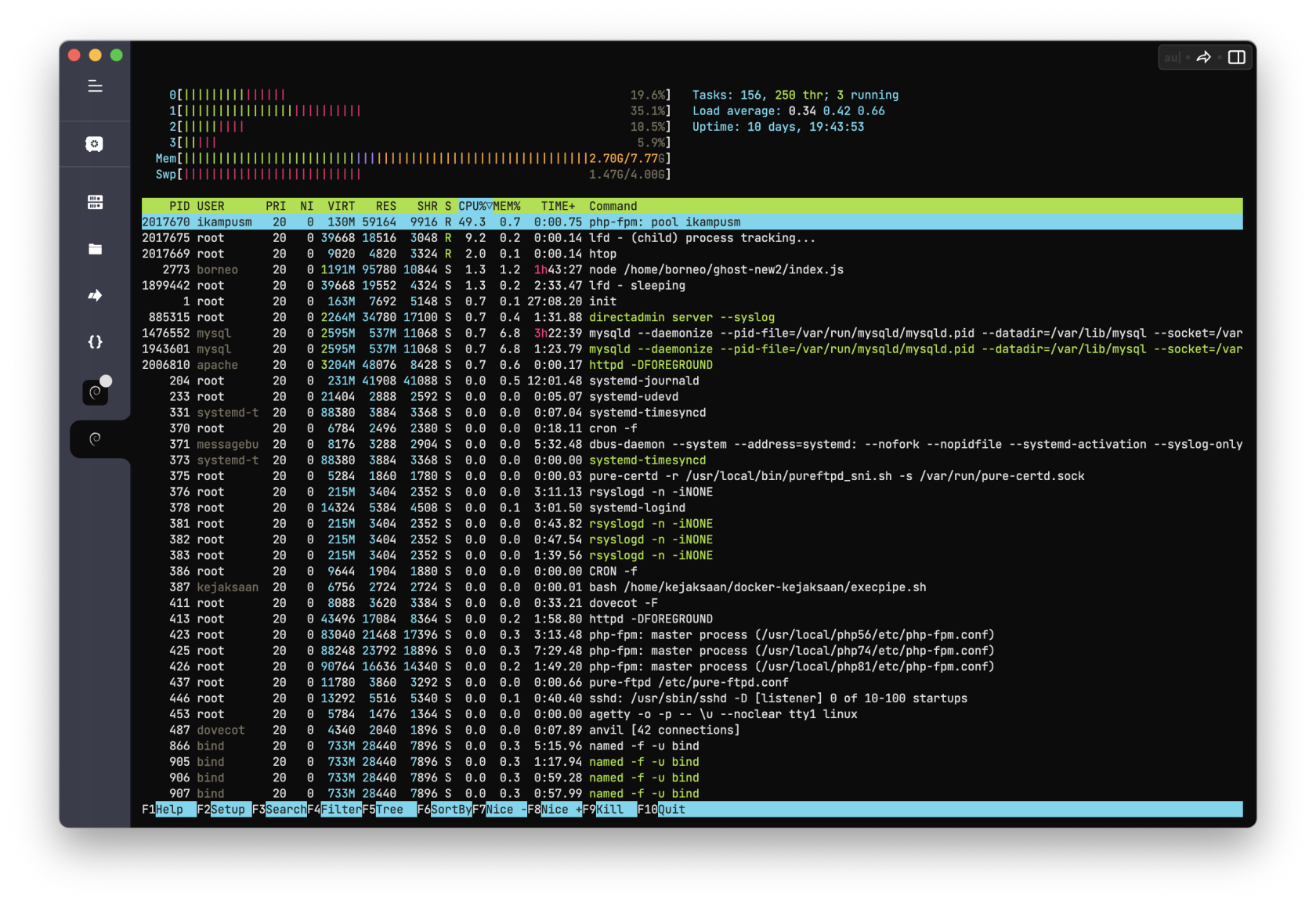Sort by the TIME+ column header
The width and height of the screenshot is (1316, 906).
[x=558, y=206]
